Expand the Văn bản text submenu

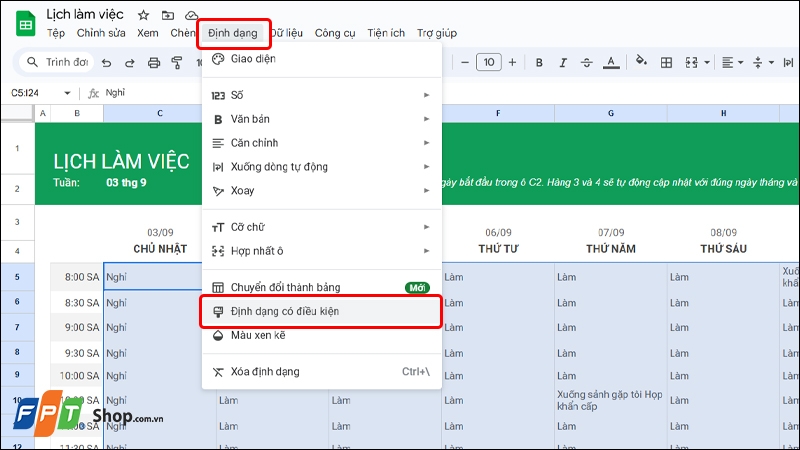(321, 119)
